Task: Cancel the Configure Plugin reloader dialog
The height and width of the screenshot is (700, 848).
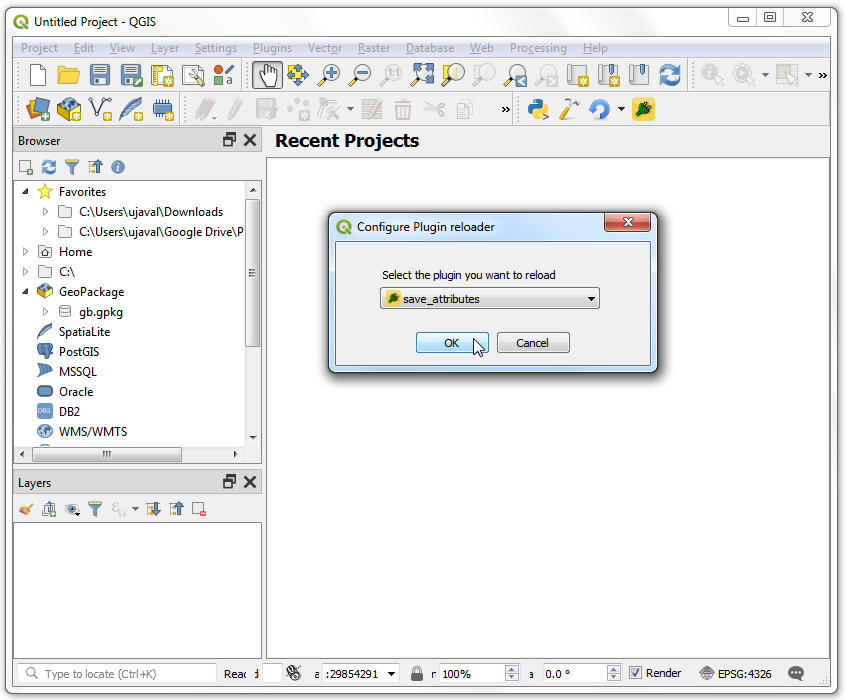Action: coord(532,343)
